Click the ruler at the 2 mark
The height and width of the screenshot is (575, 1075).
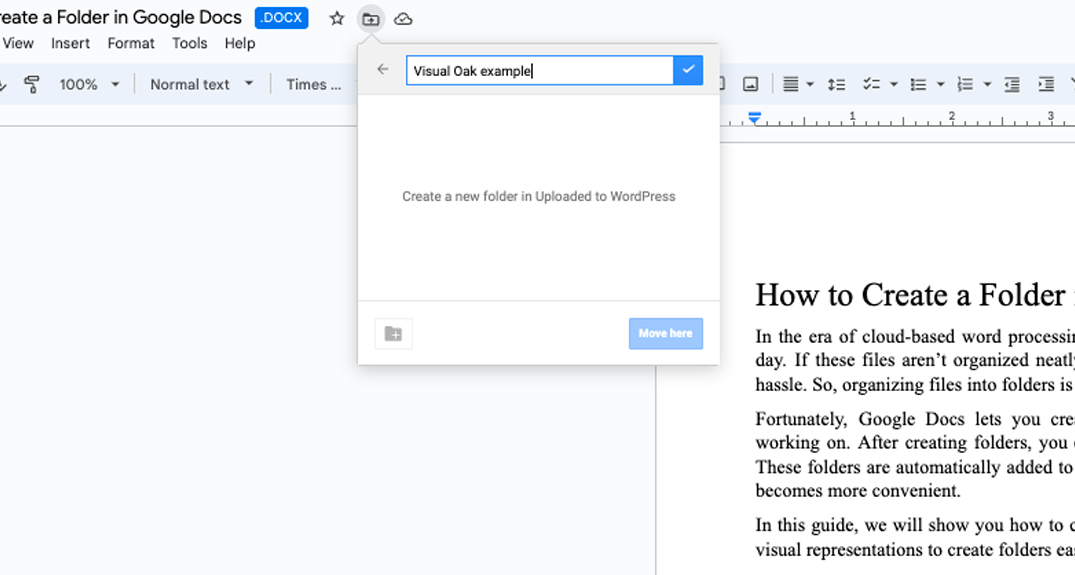tap(952, 116)
